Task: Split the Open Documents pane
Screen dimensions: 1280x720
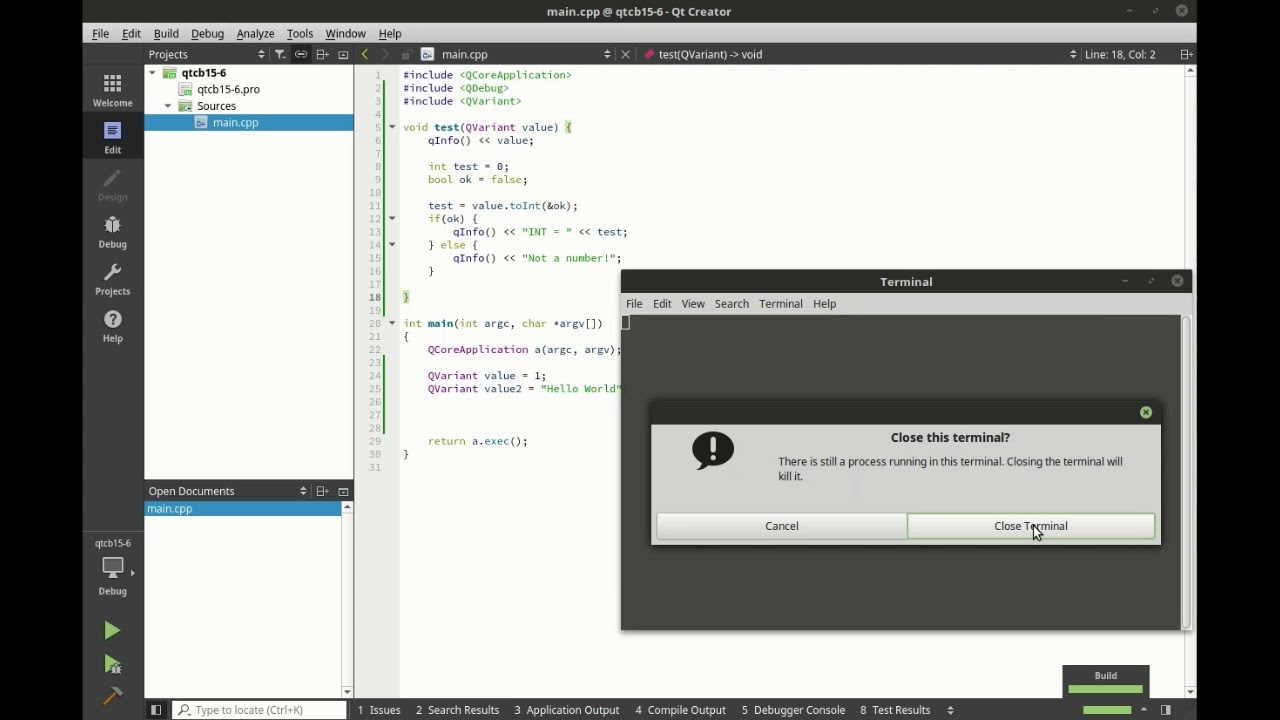Action: click(x=322, y=491)
